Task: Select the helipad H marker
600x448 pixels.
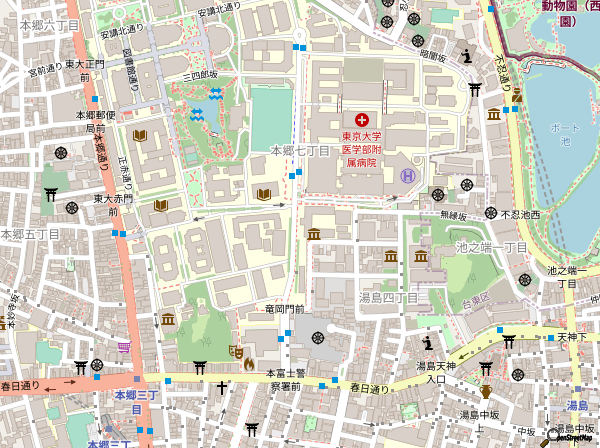Action: click(x=408, y=175)
